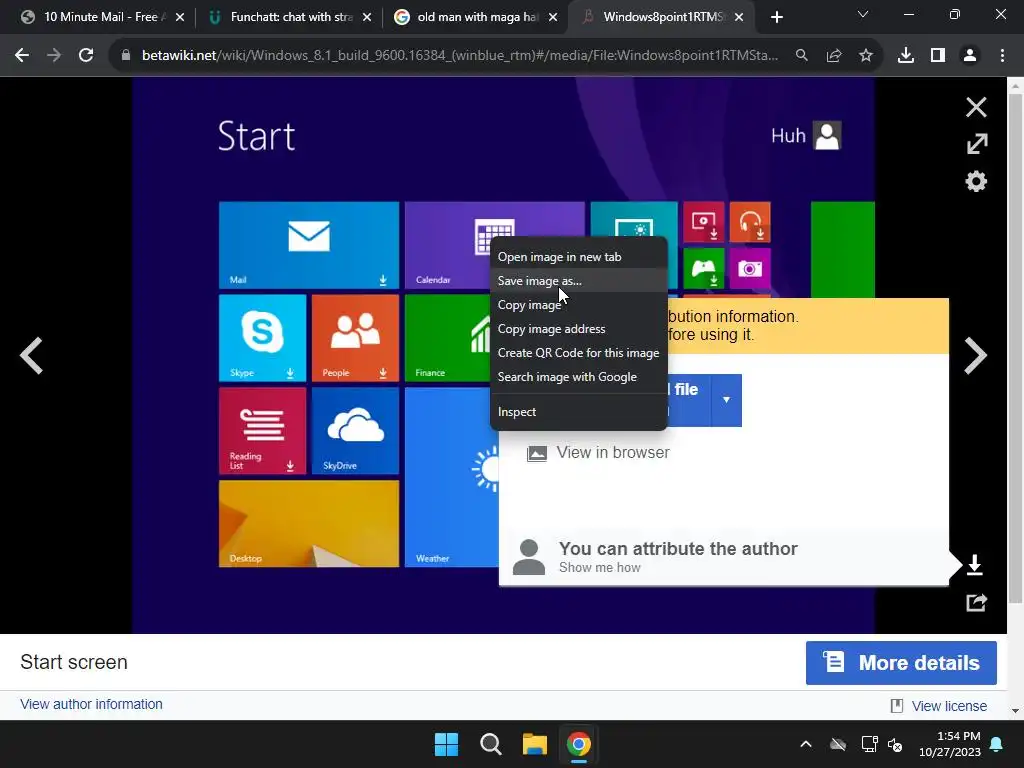
Task: Open a new browser tab
Action: (776, 17)
